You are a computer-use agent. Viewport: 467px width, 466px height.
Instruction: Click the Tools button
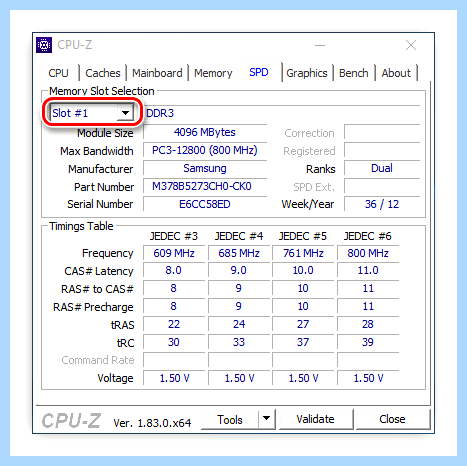230,419
